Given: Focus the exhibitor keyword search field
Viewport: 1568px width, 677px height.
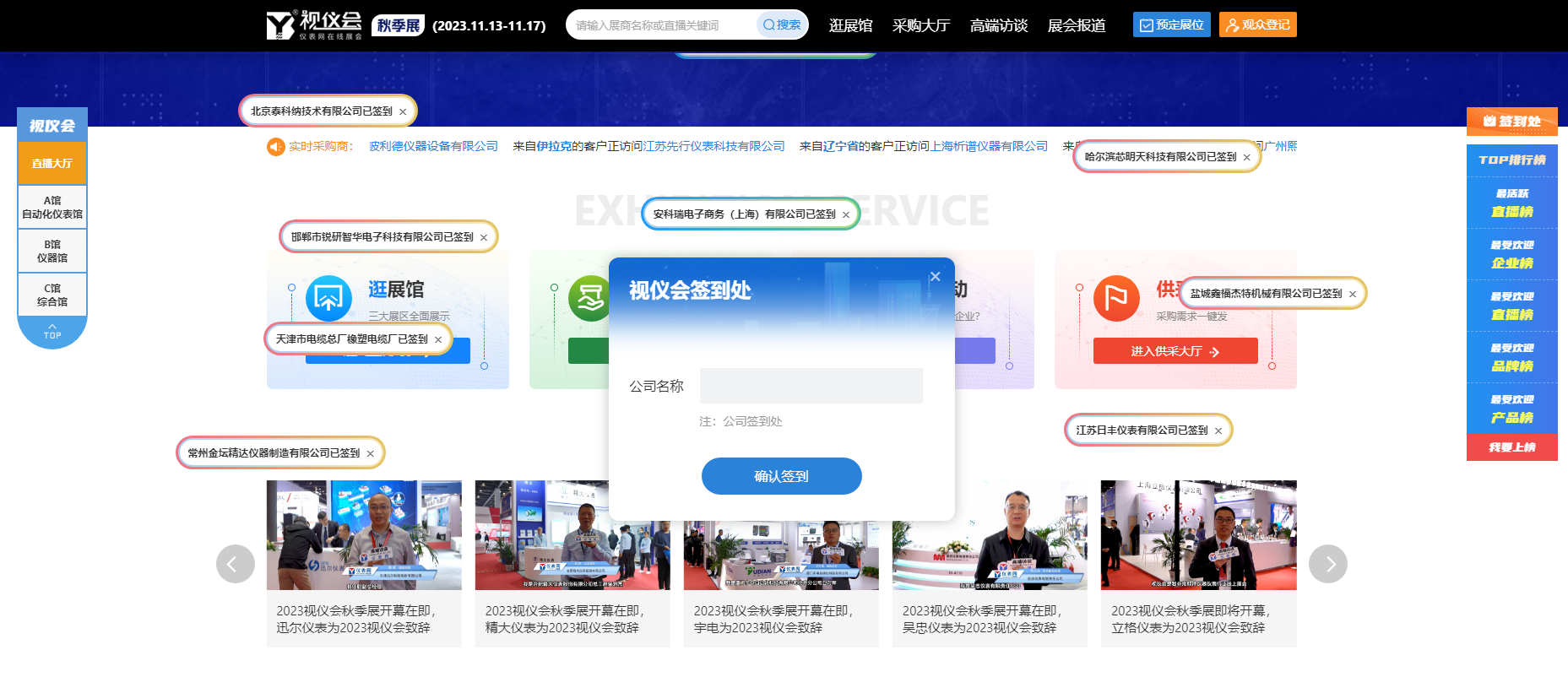Looking at the screenshot, I should tap(663, 25).
